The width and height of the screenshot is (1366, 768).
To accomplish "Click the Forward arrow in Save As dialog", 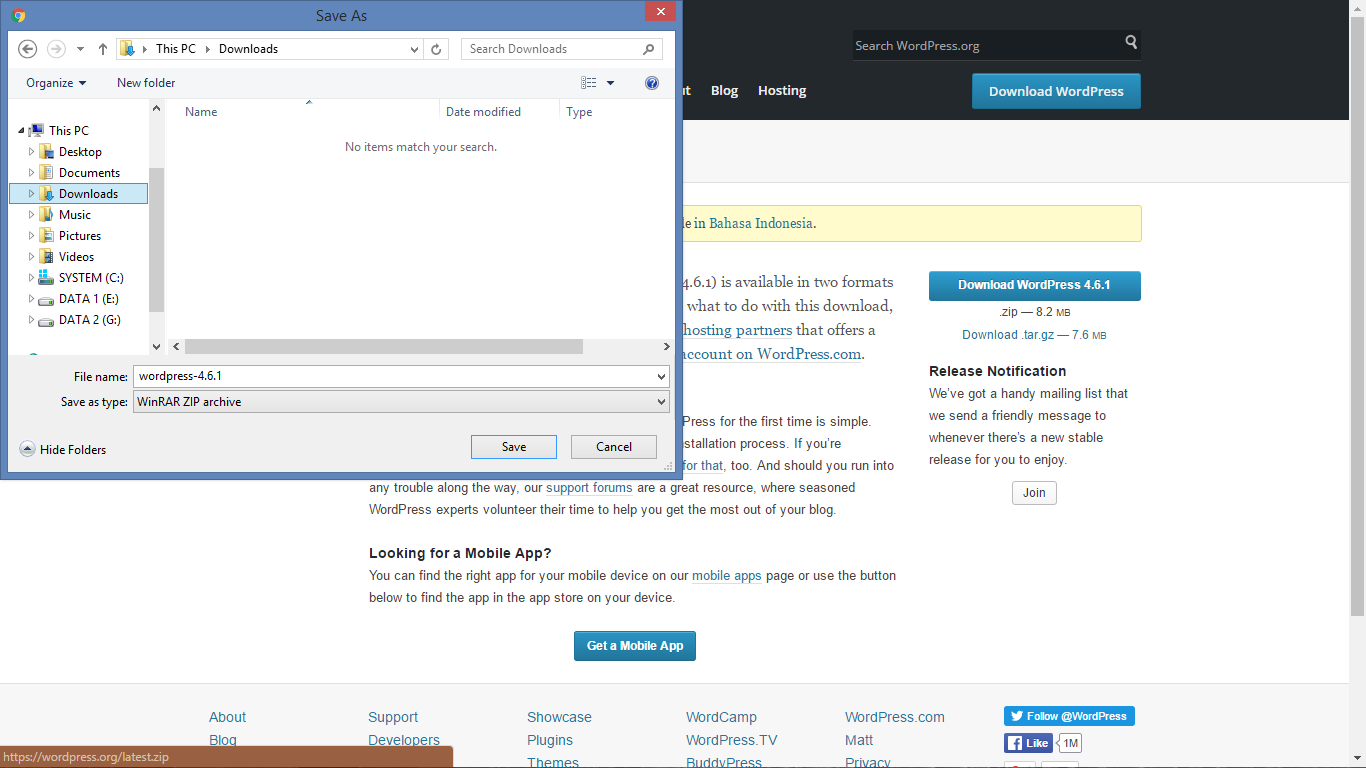I will click(x=56, y=48).
